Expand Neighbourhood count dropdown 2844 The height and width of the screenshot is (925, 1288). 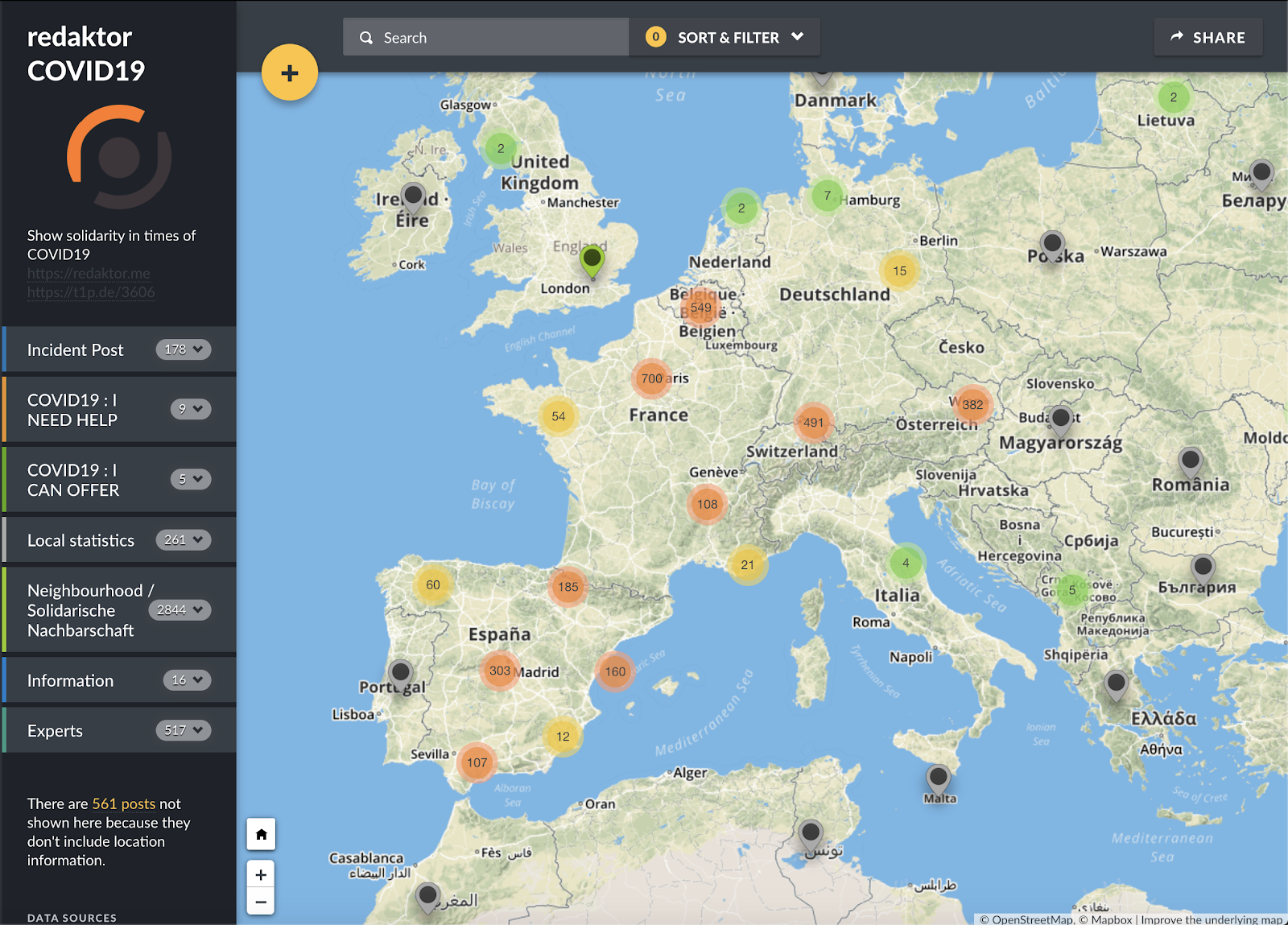pyautogui.click(x=180, y=609)
